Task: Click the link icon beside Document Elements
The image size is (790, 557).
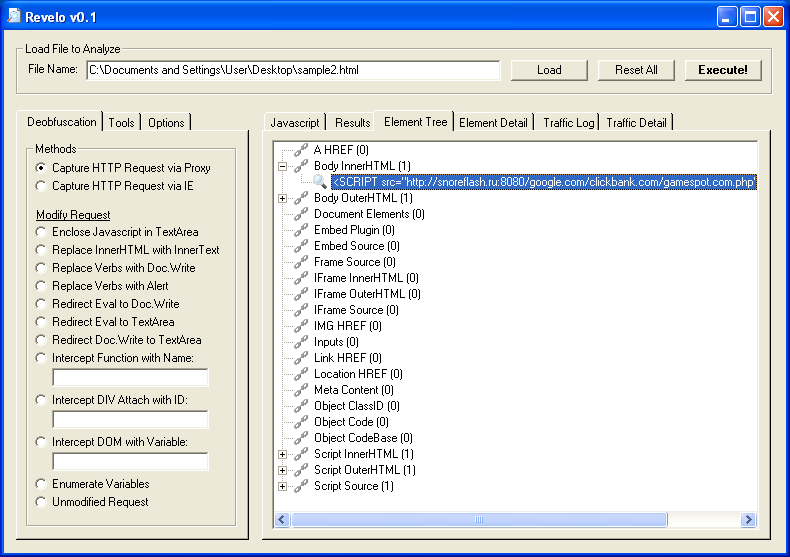Action: pos(301,214)
